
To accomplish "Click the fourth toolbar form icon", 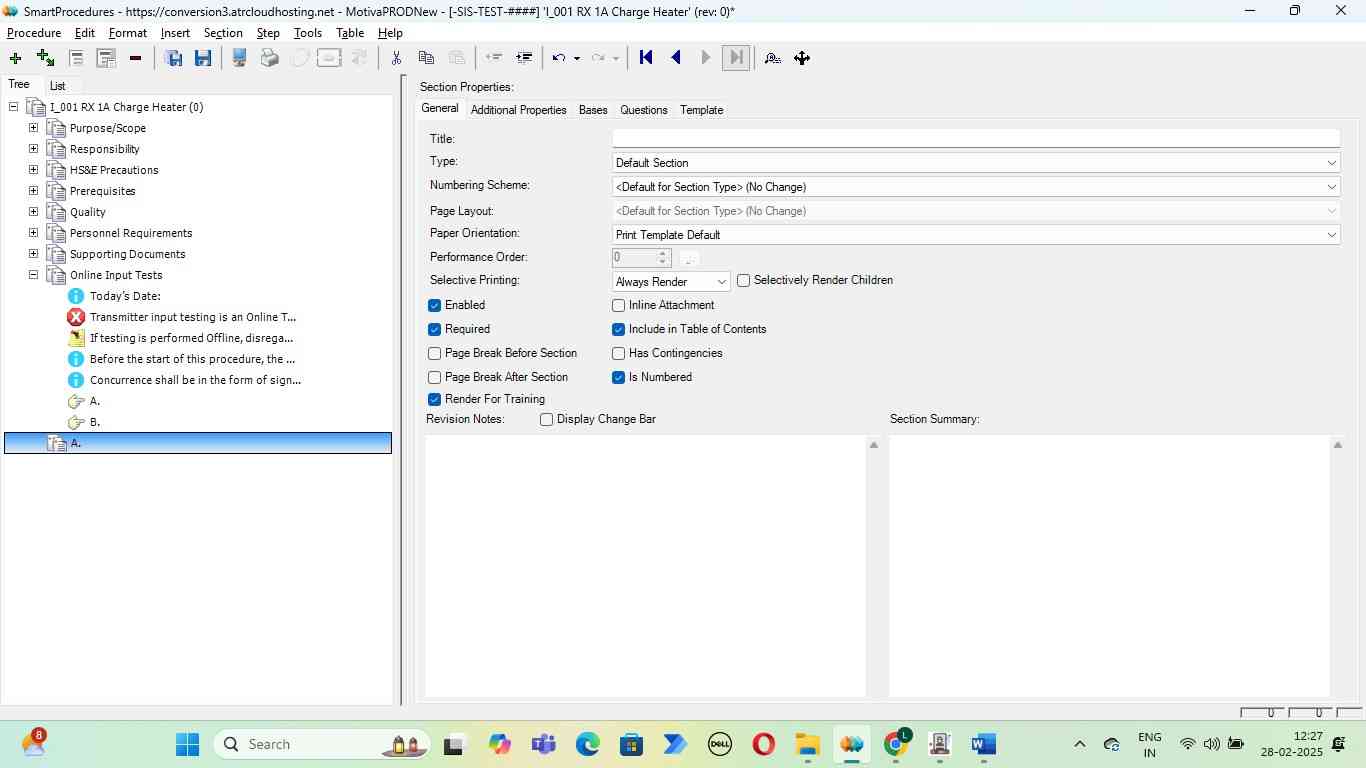I will 106,58.
